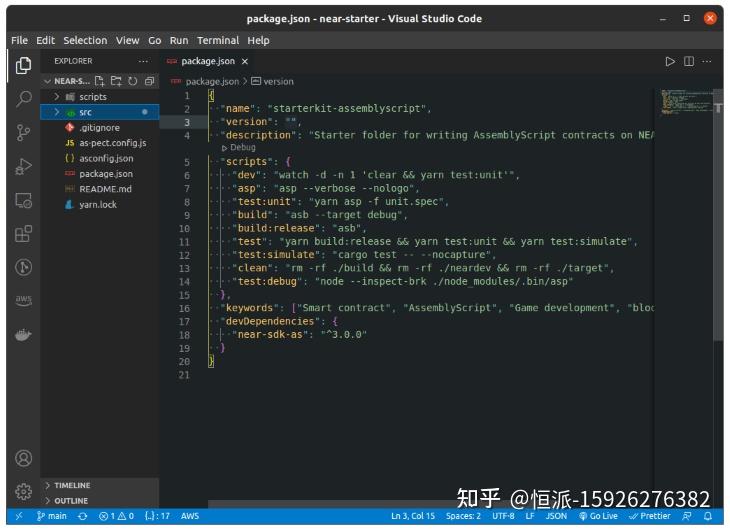The height and width of the screenshot is (531, 730).
Task: Click AWS in the status bar
Action: [190, 516]
